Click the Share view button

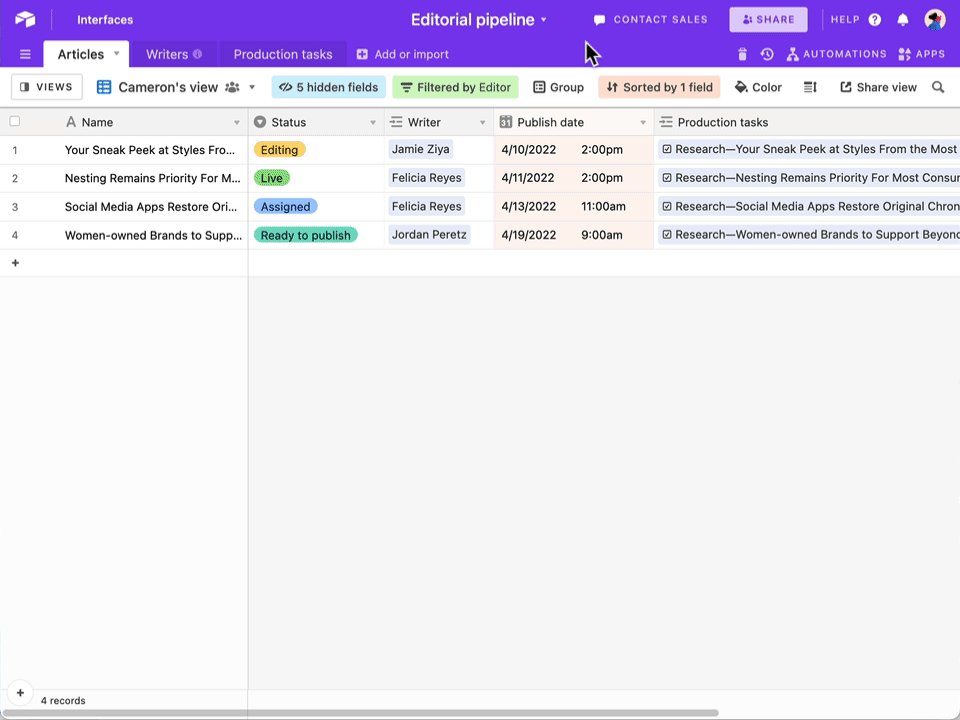point(878,87)
